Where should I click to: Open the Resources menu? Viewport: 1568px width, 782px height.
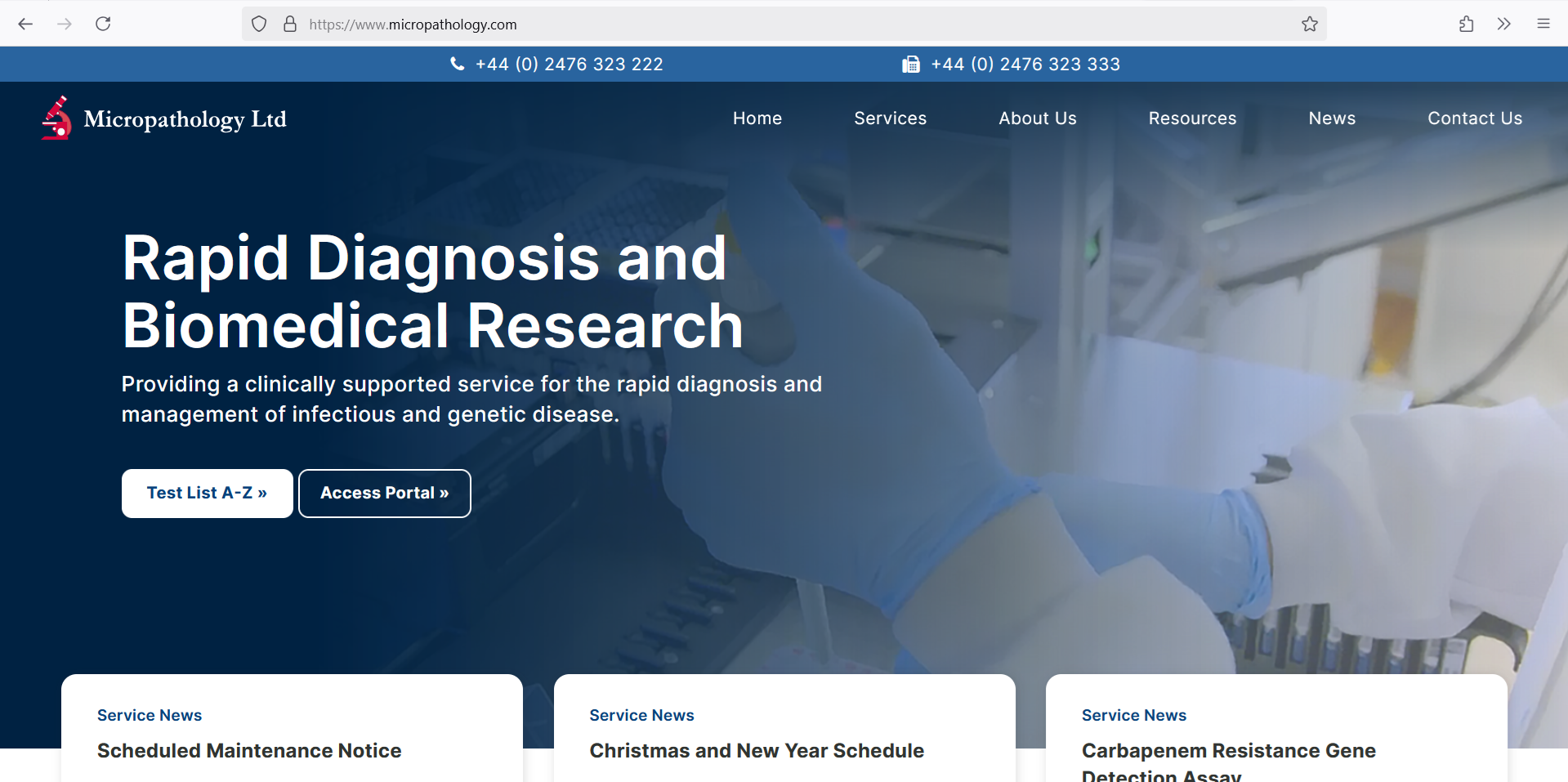tap(1192, 118)
